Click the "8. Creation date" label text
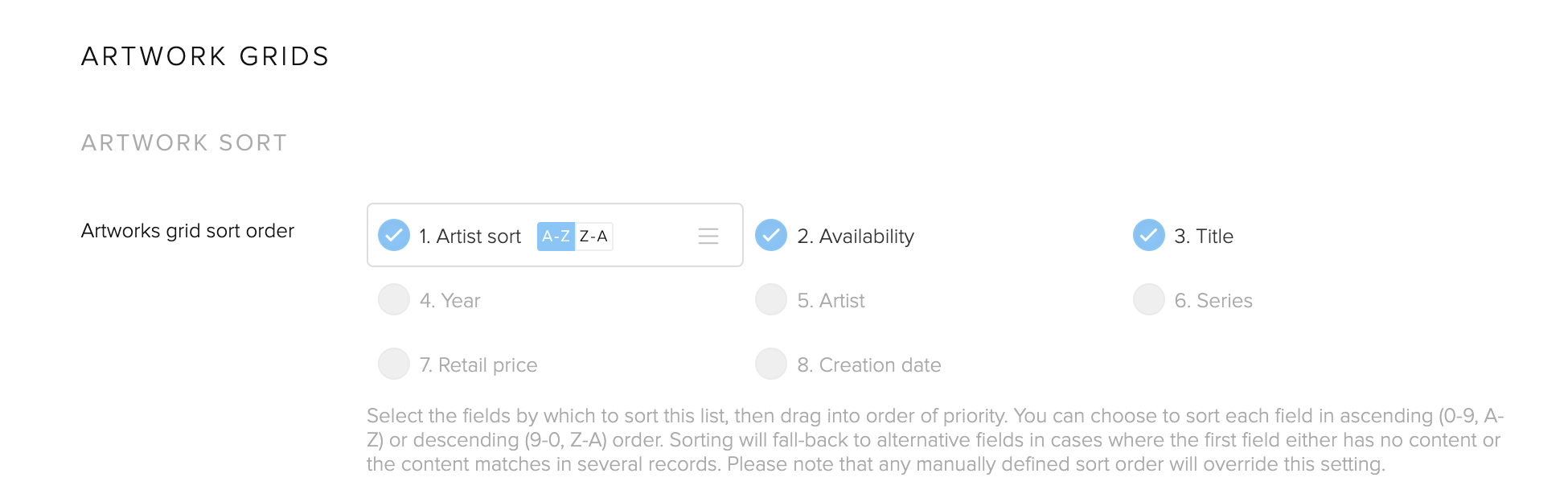The height and width of the screenshot is (494, 1568). pyautogui.click(x=869, y=365)
